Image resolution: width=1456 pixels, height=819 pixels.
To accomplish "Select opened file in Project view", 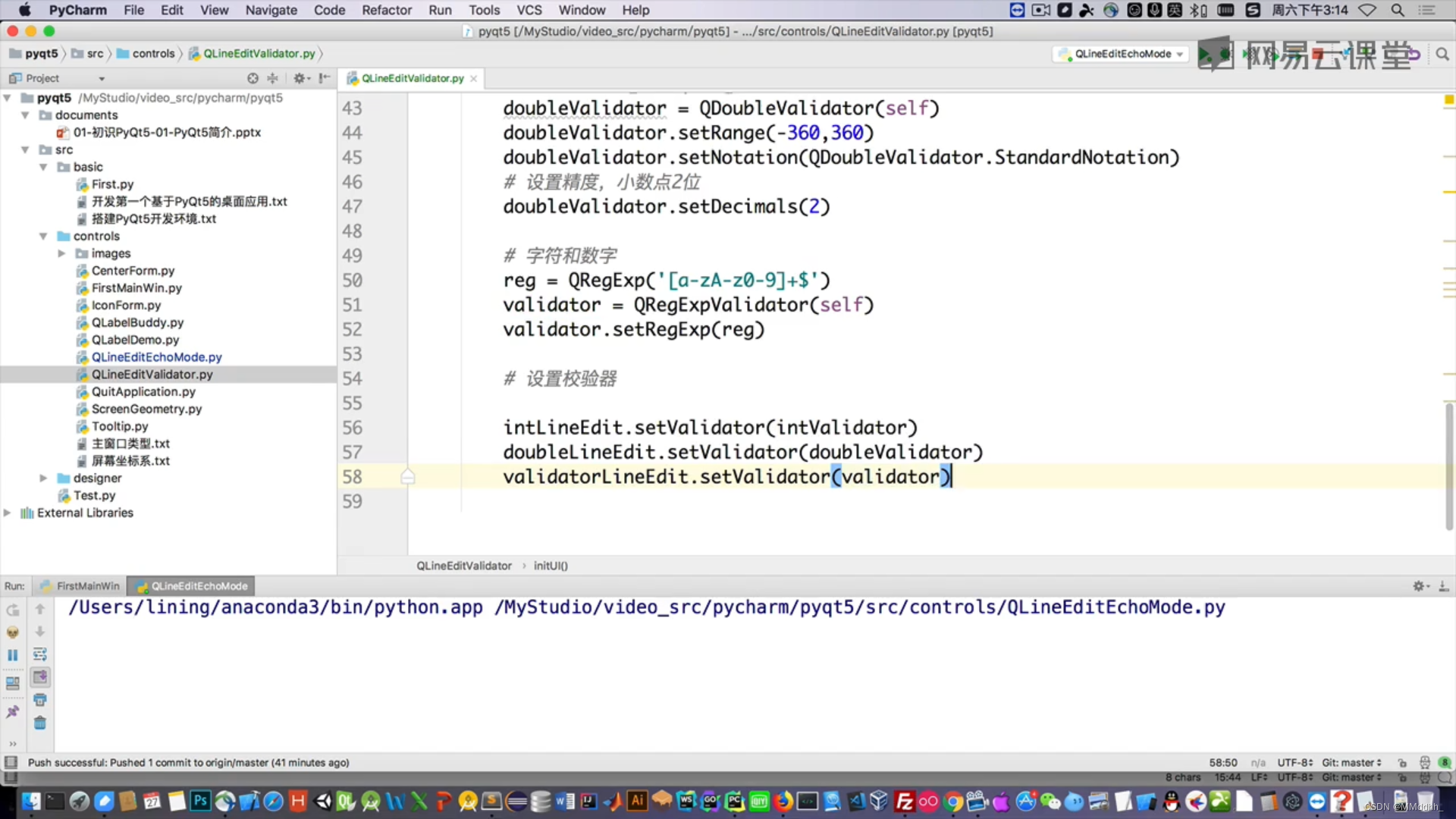I will [x=253, y=77].
